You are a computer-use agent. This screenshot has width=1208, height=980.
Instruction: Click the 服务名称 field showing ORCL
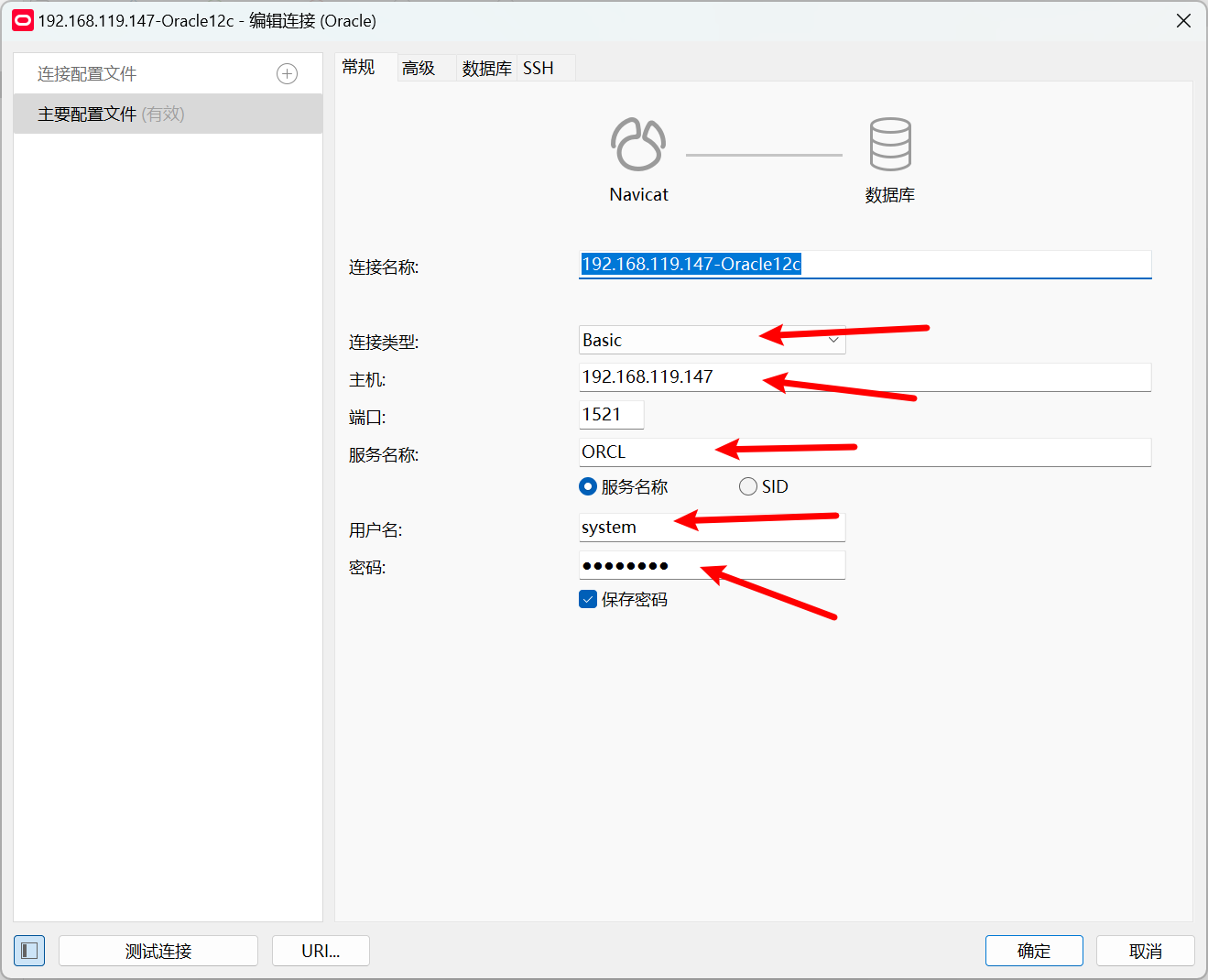pos(865,452)
